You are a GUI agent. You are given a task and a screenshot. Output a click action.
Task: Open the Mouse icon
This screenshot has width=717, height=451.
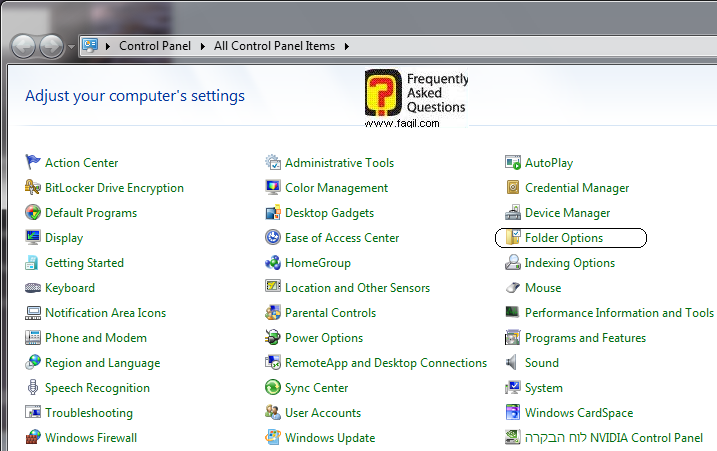pyautogui.click(x=513, y=288)
